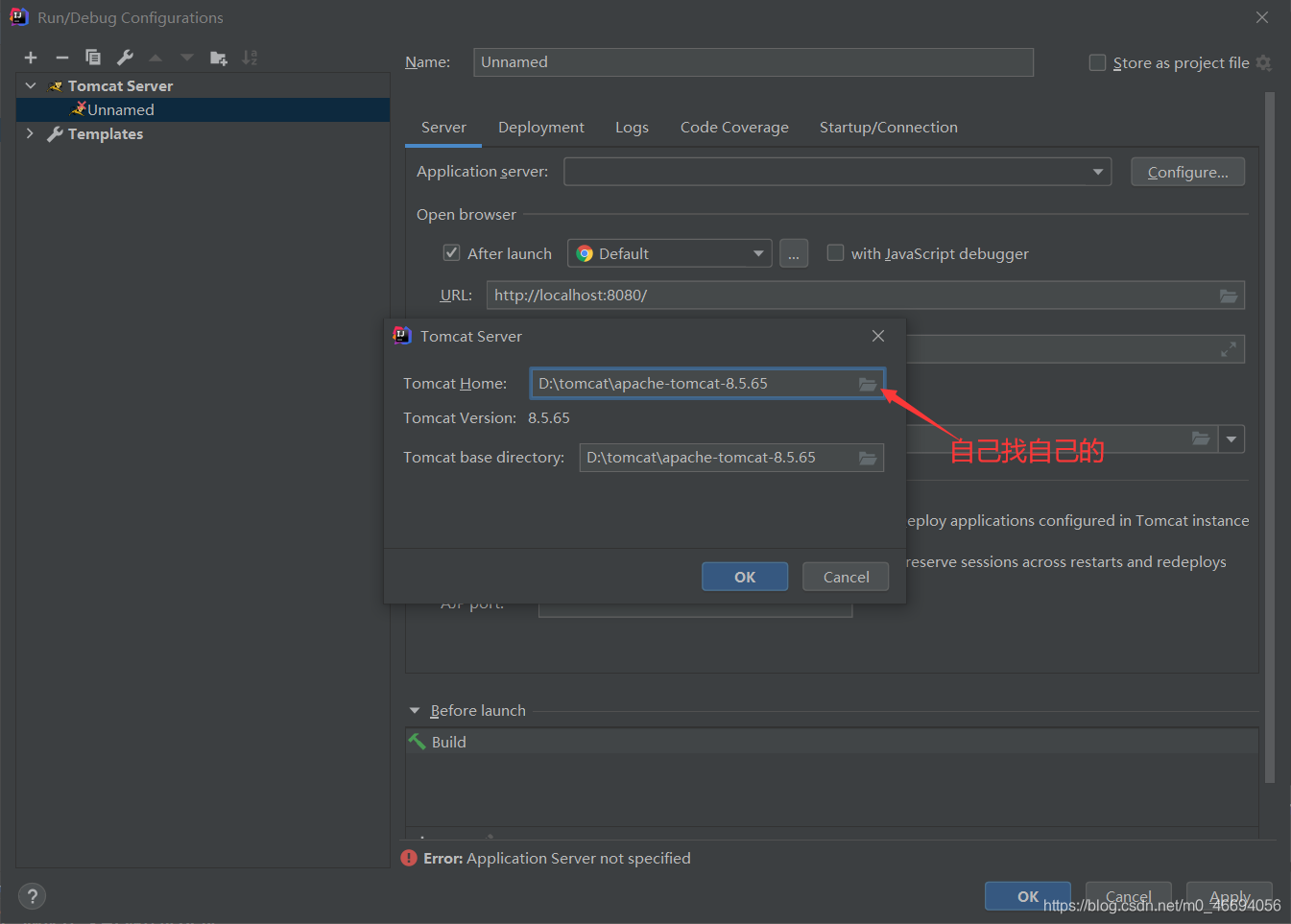Image resolution: width=1291 pixels, height=924 pixels.
Task: Click Build hammer icon in Before launch
Action: (418, 742)
